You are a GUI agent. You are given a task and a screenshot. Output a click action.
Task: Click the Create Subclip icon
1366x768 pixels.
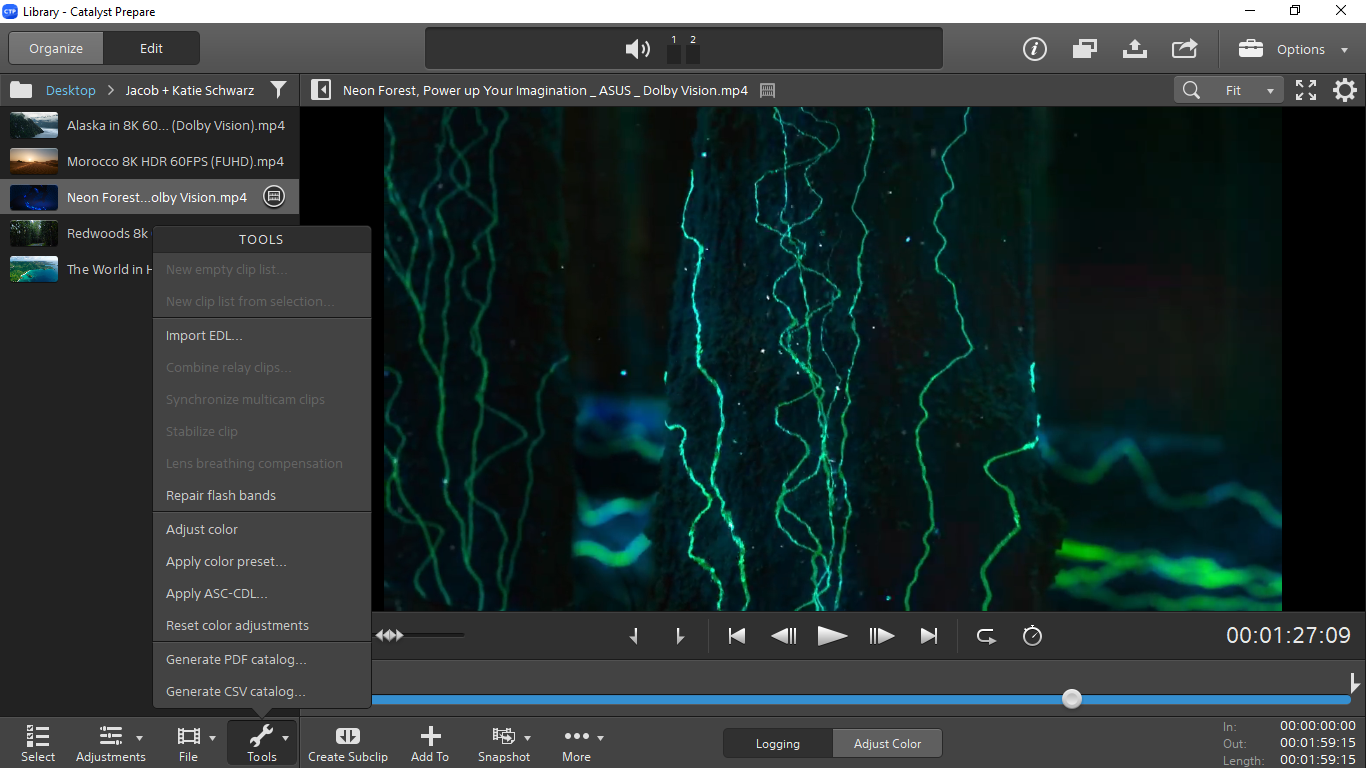[x=347, y=737]
